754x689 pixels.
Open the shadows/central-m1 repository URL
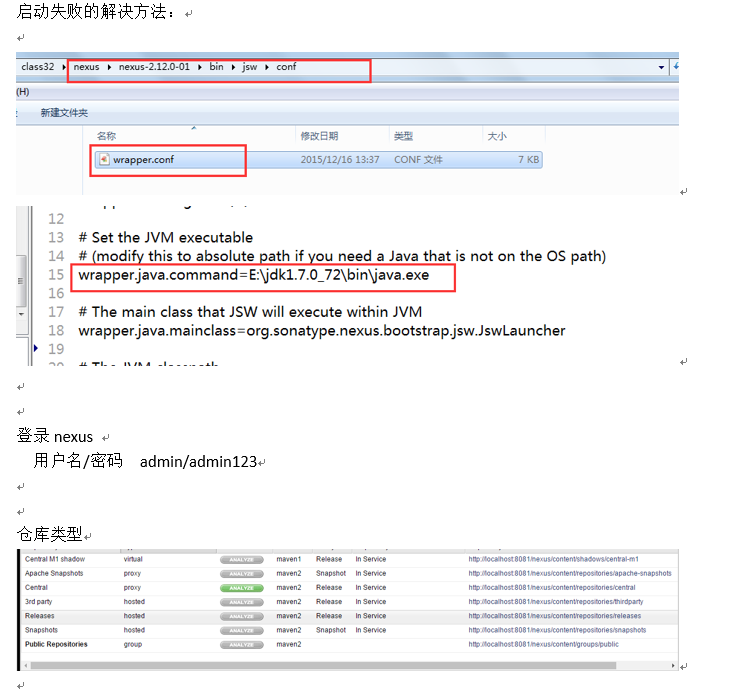(553, 559)
